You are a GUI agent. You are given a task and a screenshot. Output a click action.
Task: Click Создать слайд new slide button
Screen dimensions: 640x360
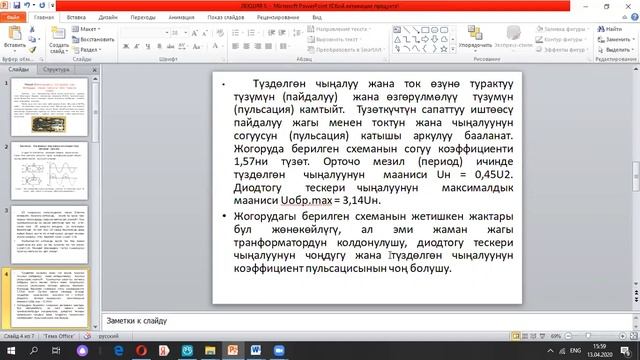(58, 40)
